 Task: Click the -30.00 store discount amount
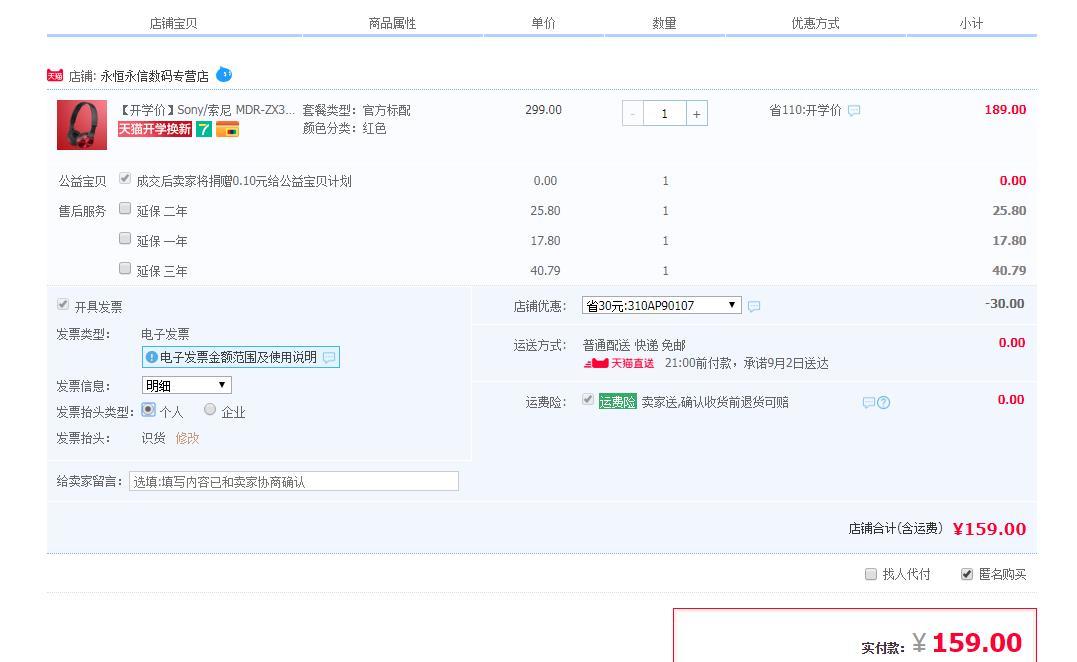[x=1005, y=304]
